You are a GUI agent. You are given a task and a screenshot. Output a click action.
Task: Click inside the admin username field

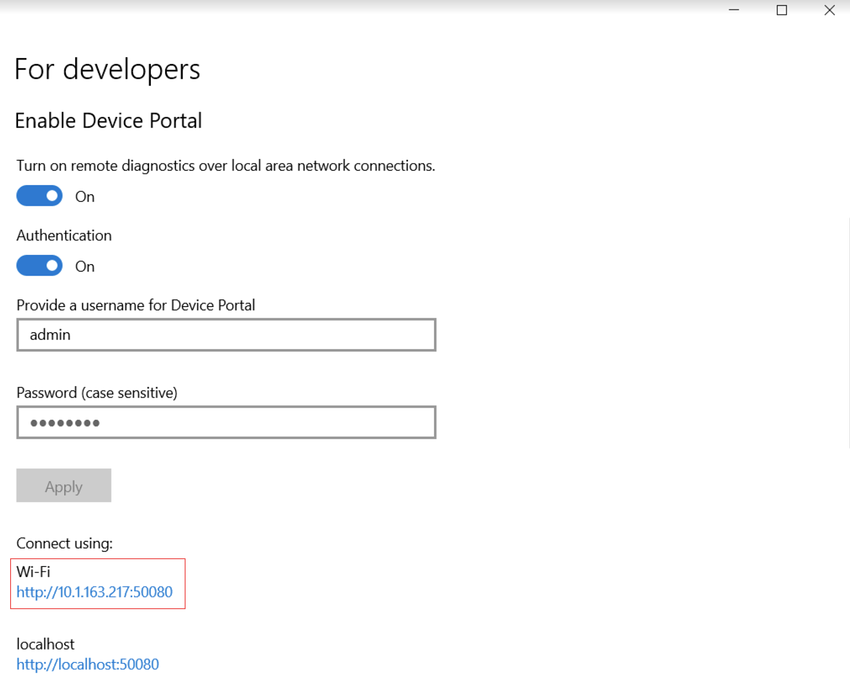[225, 334]
